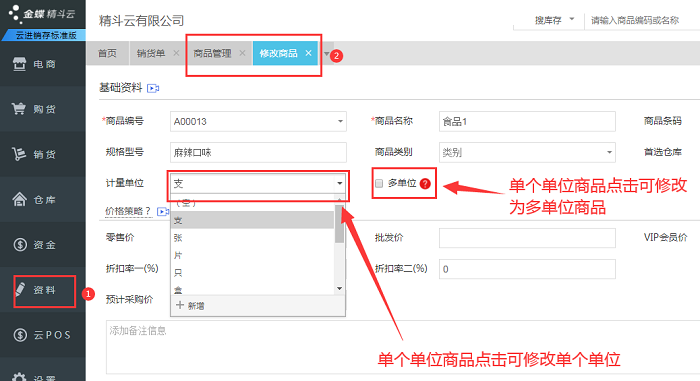This screenshot has height=381, width=700.
Task: Click the 资料 pencil icon in sidebar
Action: [20, 289]
